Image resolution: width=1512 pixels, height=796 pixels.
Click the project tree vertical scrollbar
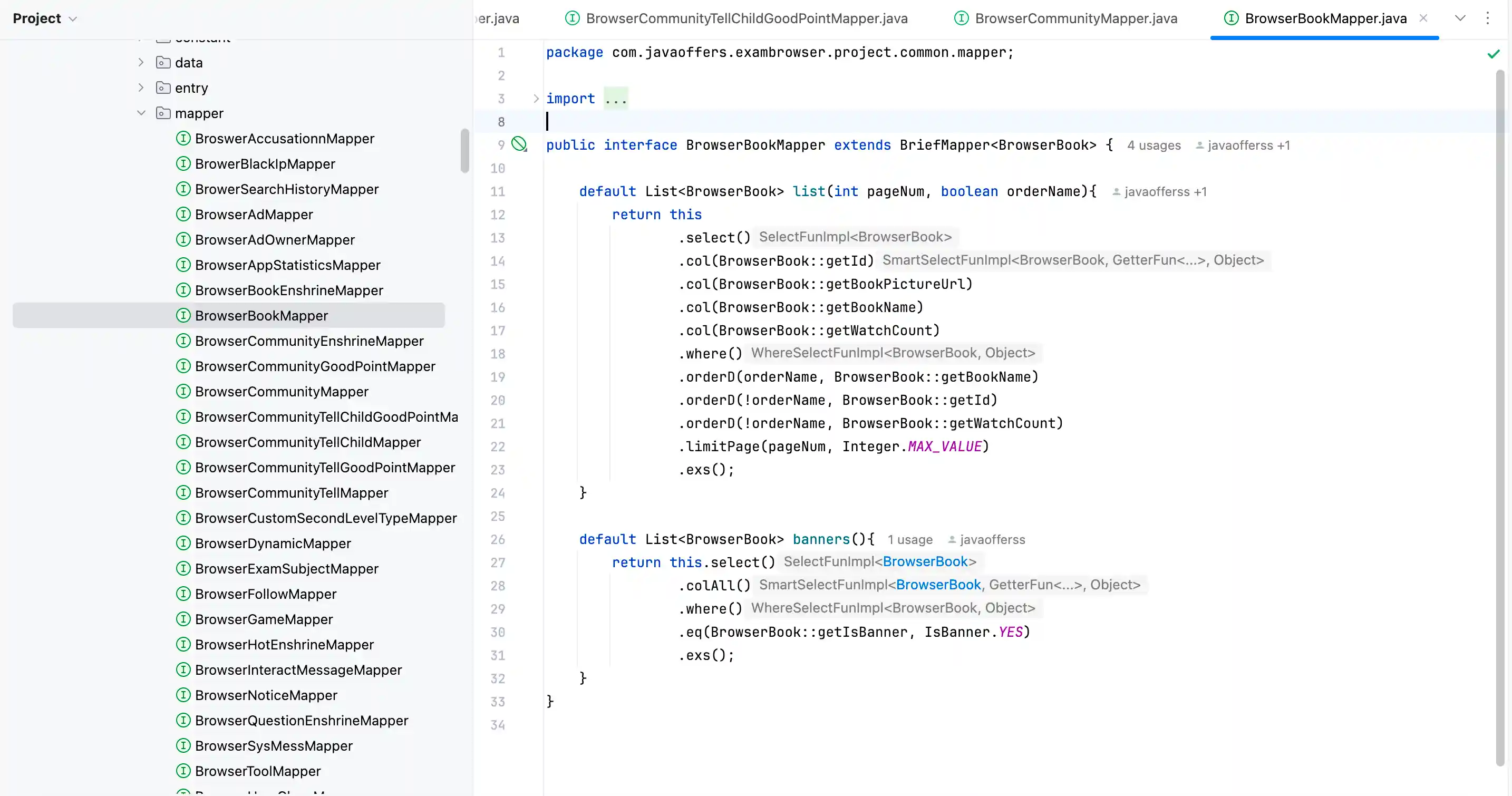(465, 151)
